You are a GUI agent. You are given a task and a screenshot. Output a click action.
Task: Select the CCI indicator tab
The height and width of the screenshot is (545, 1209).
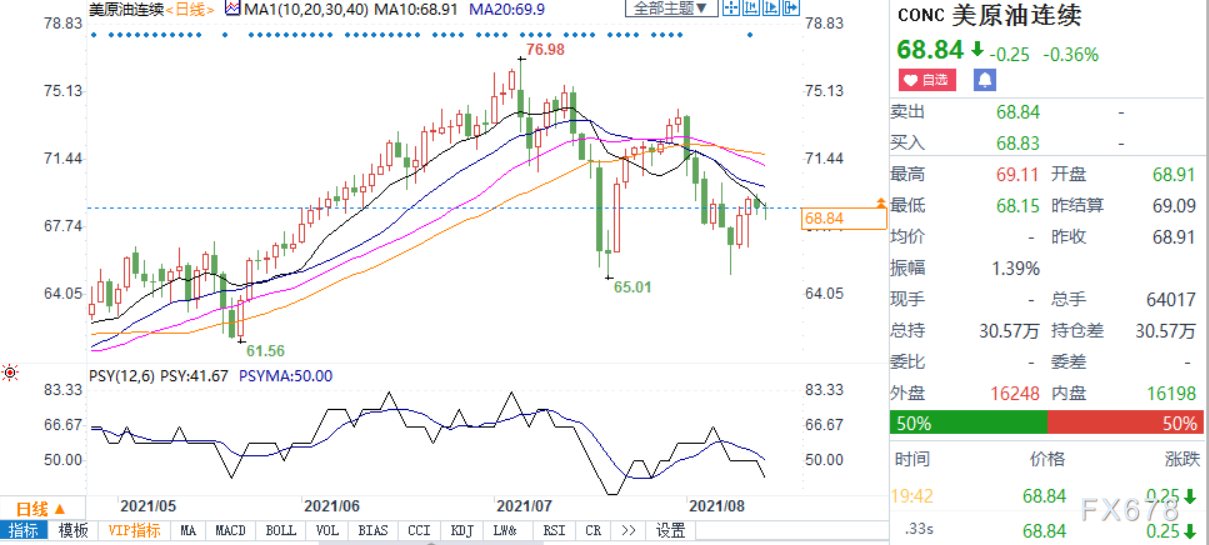click(x=417, y=530)
